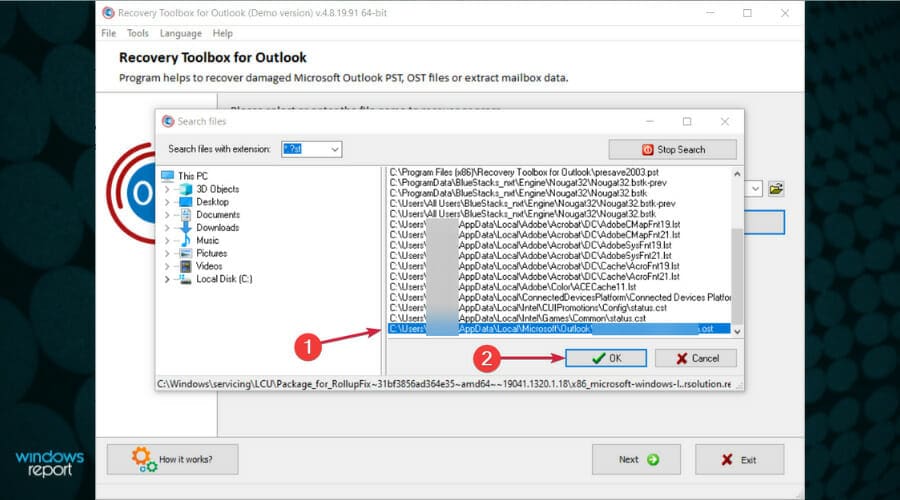Click the red X icon on Cancel
900x500 pixels.
pyautogui.click(x=681, y=359)
